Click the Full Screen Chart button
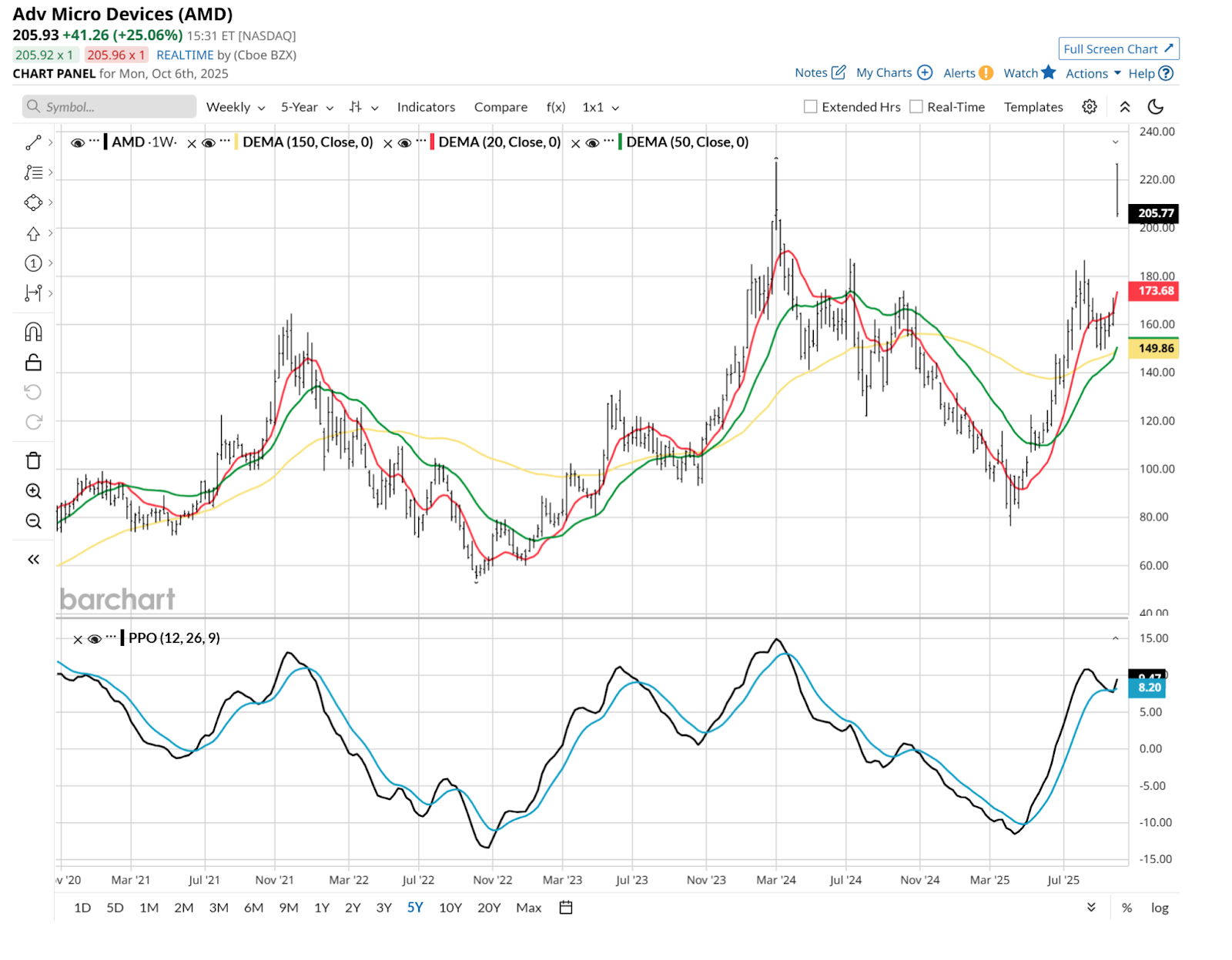The image size is (1232, 960). [1118, 49]
